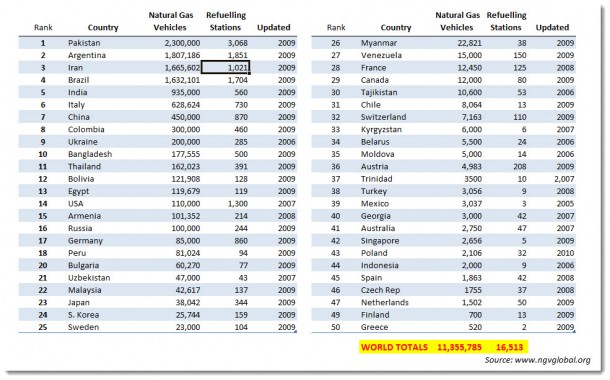Click the right-side Rank column header

(336, 28)
